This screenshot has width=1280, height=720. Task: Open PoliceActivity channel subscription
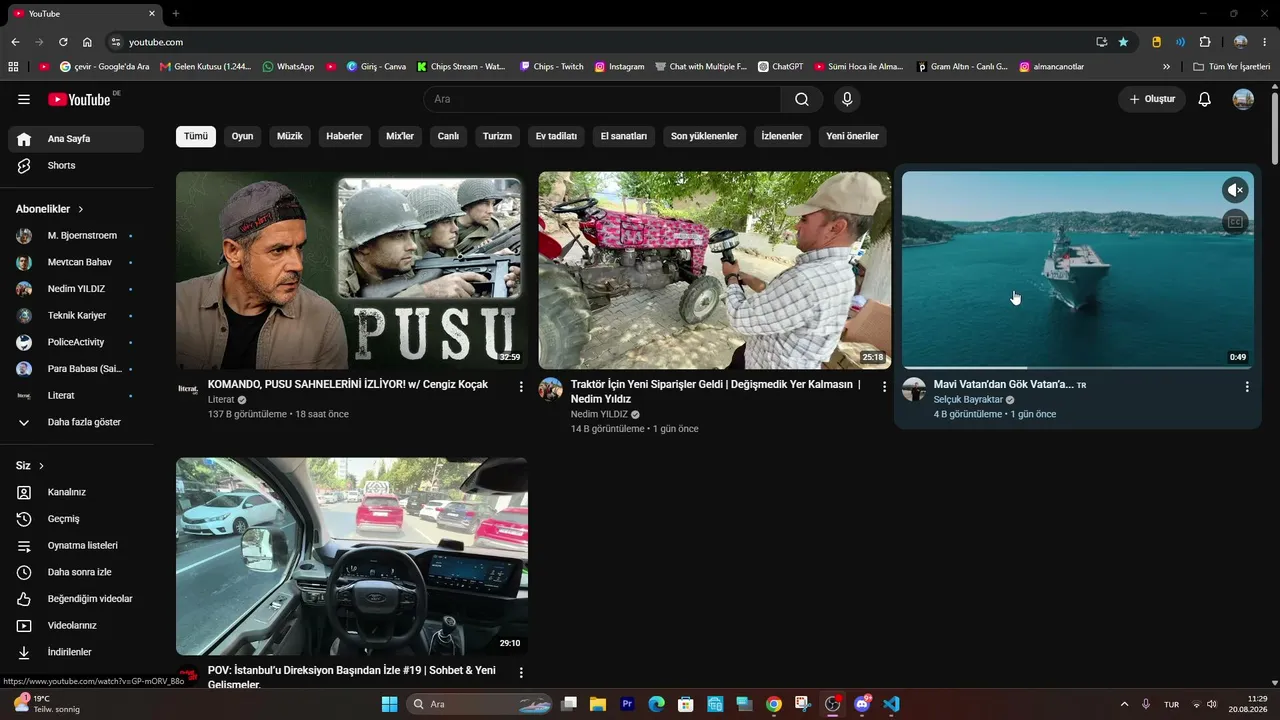point(76,342)
